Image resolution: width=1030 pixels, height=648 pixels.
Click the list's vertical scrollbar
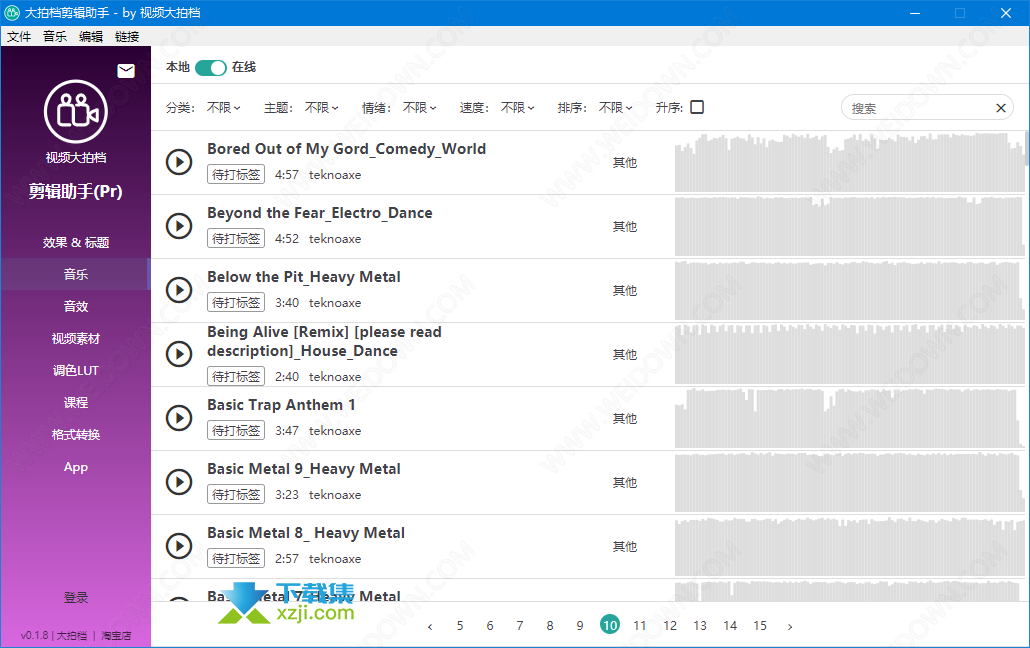coord(1027,148)
